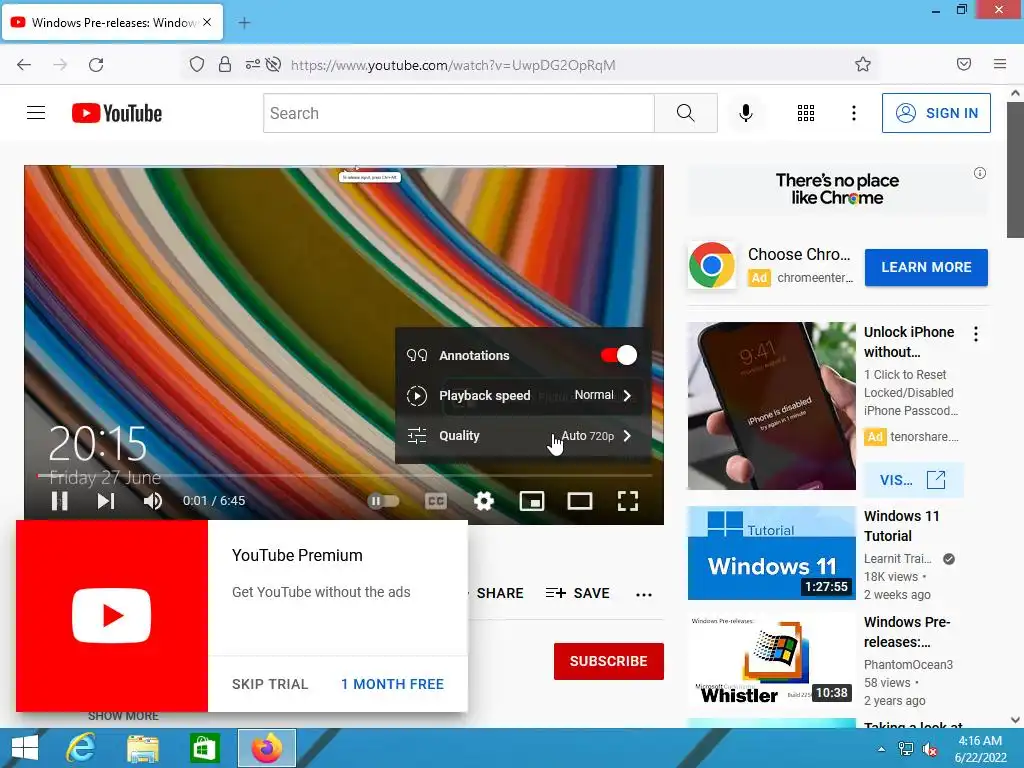Open the Windows Store taskbar icon

[204, 748]
